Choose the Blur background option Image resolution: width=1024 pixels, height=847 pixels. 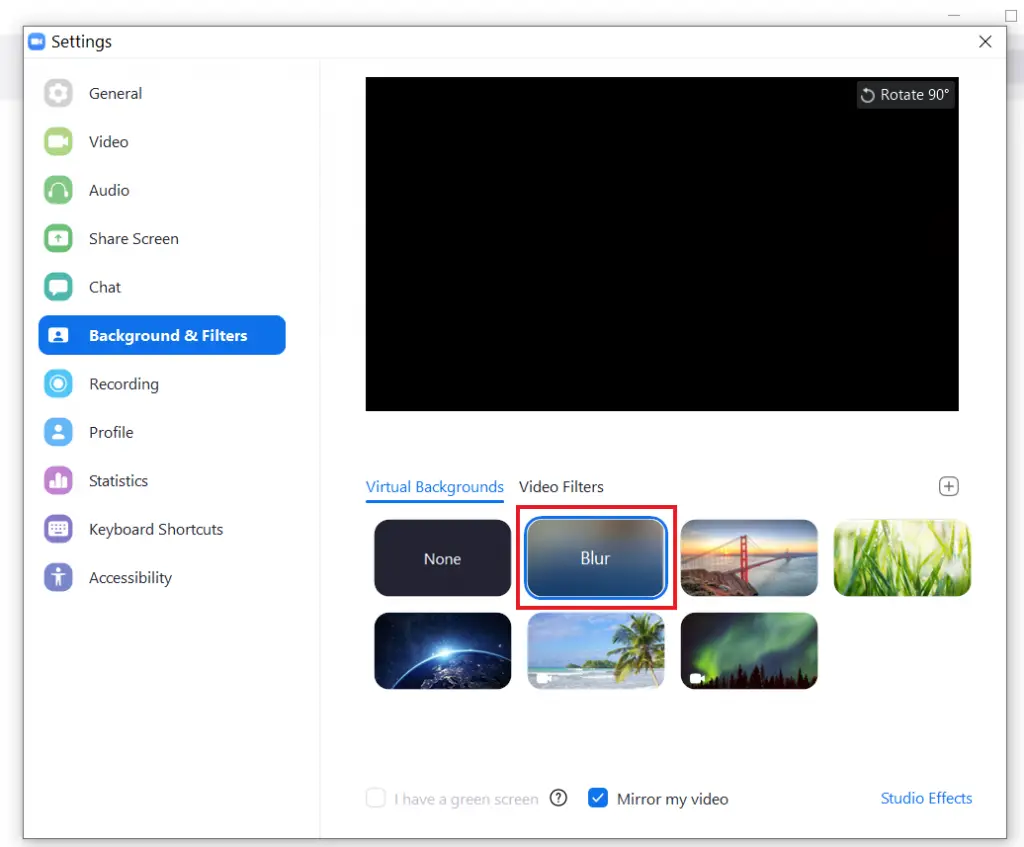595,558
